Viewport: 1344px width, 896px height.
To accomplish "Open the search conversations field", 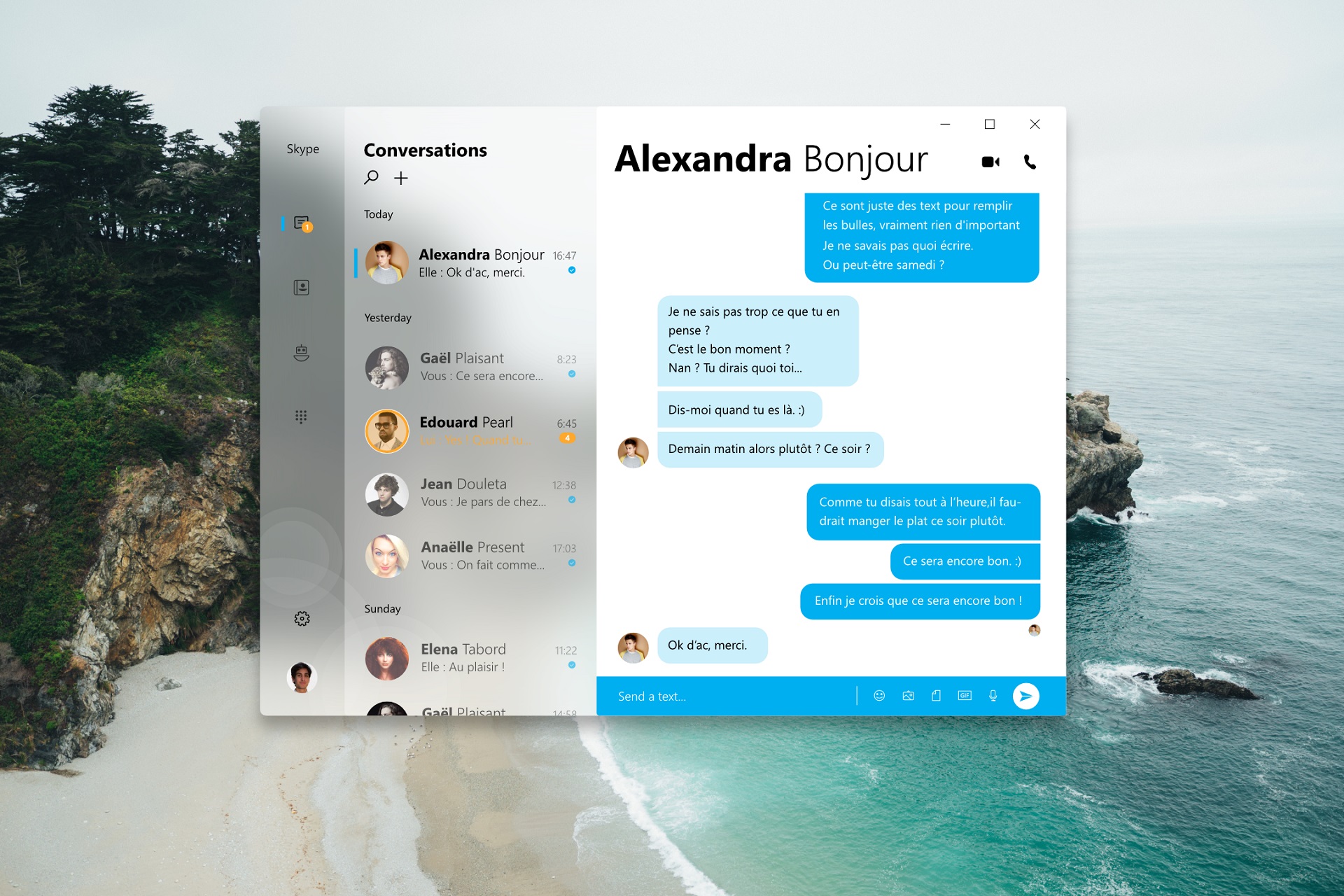I will tap(370, 177).
